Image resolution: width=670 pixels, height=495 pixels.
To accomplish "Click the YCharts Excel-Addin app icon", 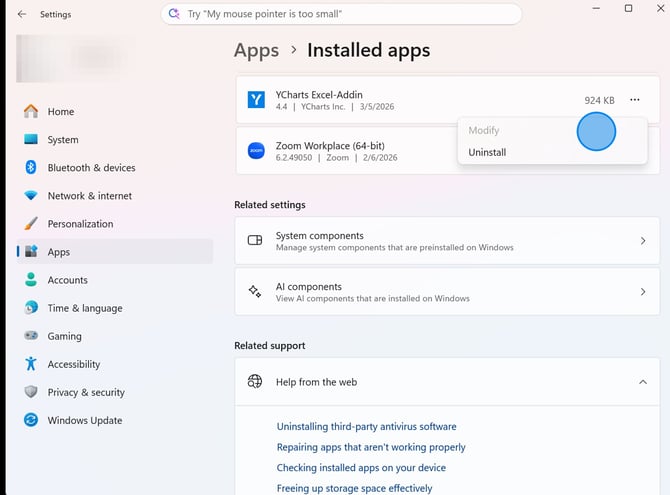I will coord(256,100).
